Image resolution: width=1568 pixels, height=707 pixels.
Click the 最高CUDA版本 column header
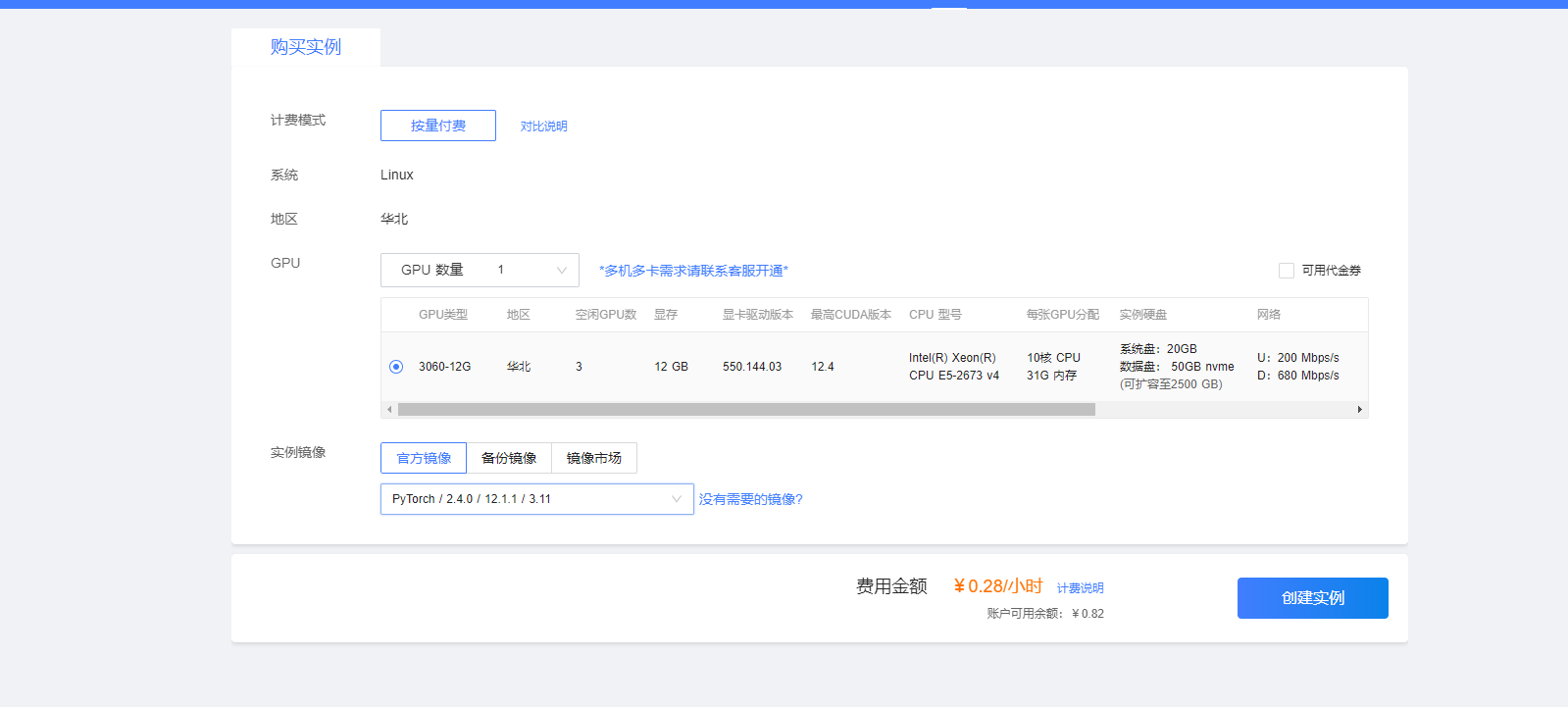click(x=850, y=315)
